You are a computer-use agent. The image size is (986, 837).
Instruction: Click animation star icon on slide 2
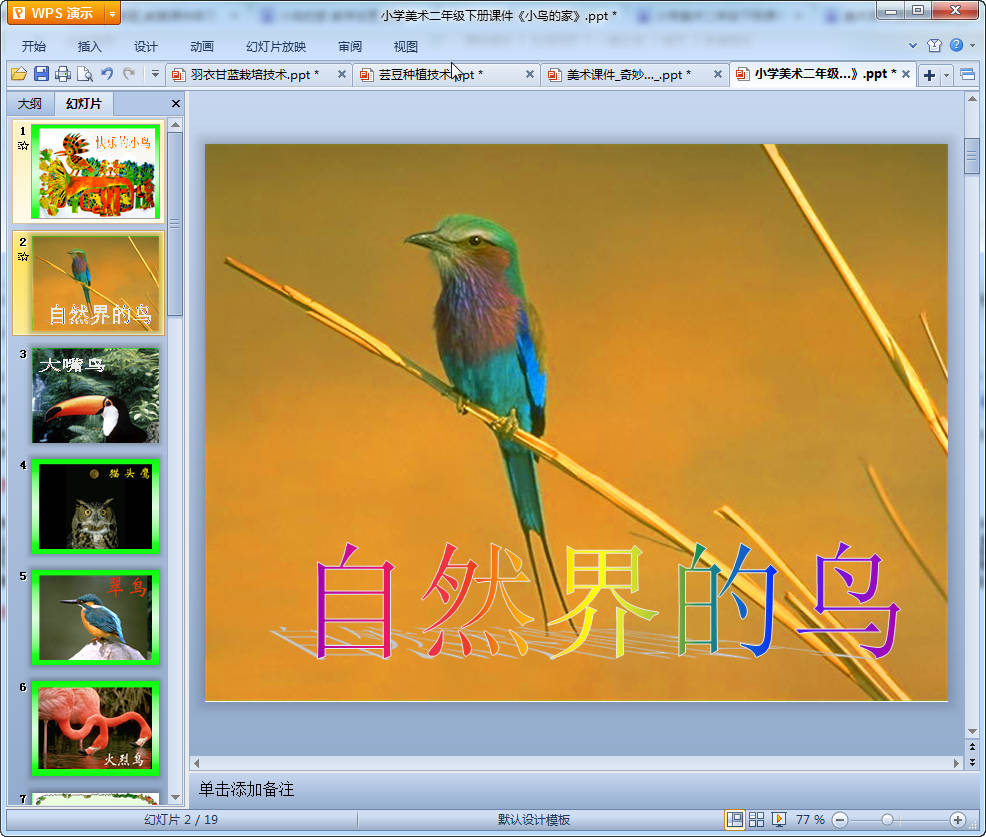pos(23,257)
